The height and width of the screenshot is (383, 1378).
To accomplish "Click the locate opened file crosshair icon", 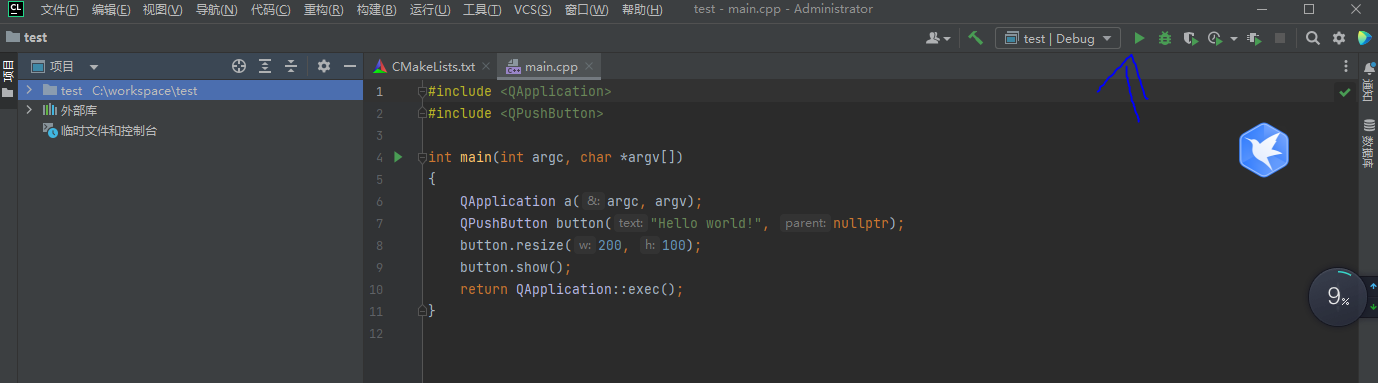I will [239, 66].
